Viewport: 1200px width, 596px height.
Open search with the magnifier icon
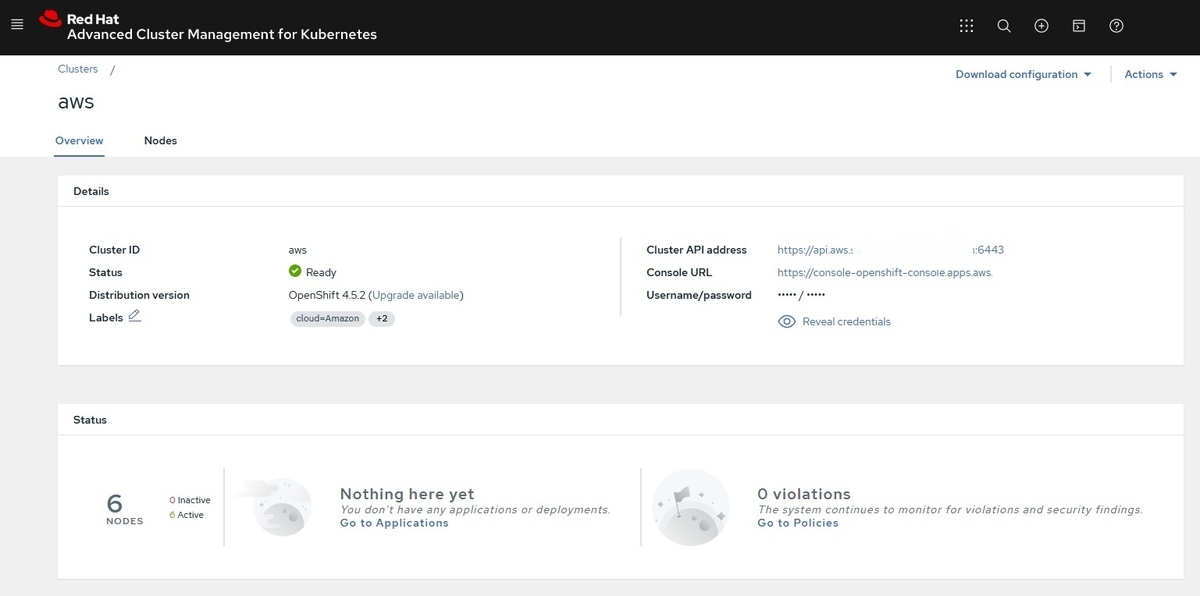[1004, 26]
